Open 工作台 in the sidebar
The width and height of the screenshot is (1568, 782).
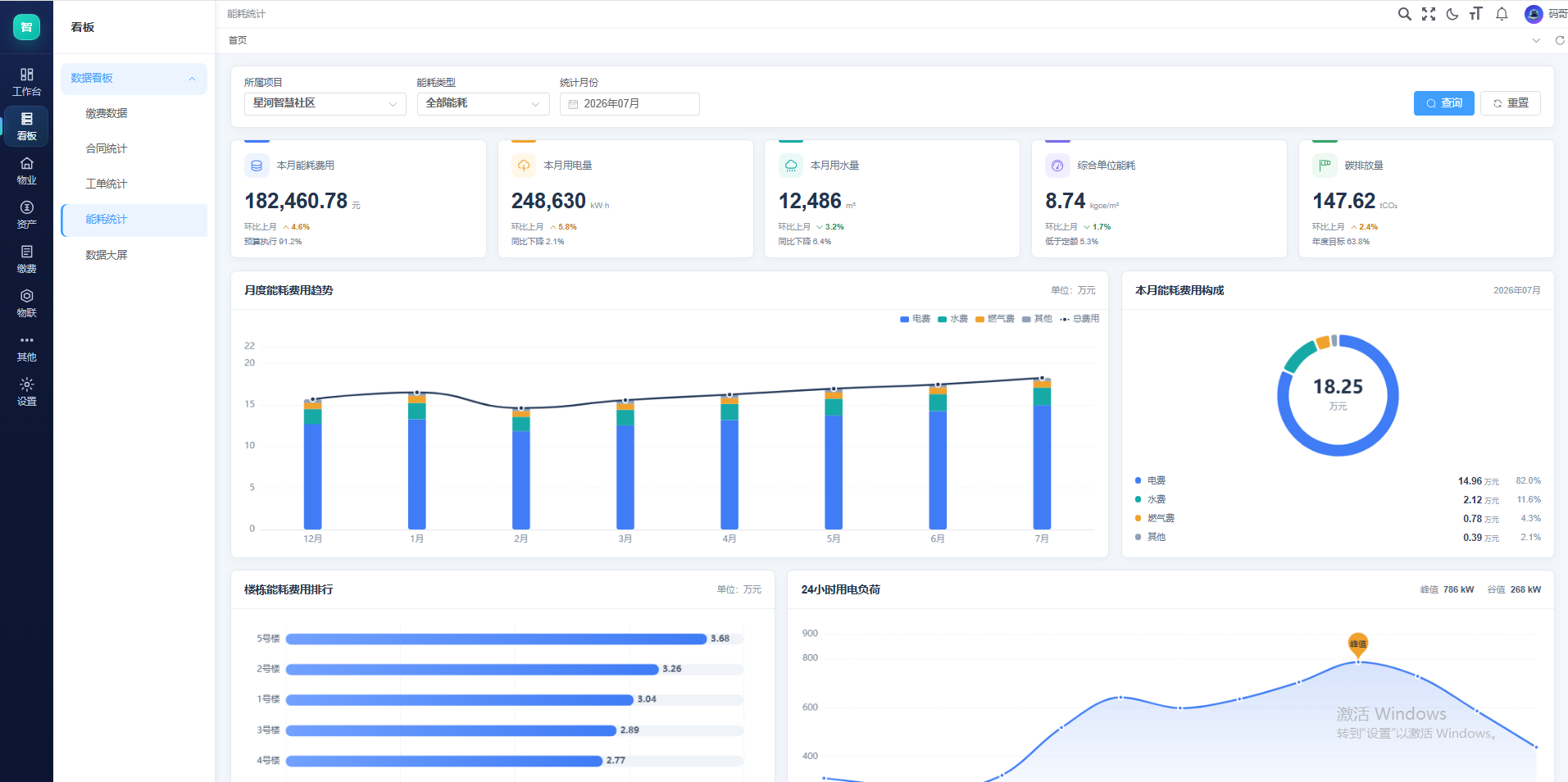26,82
